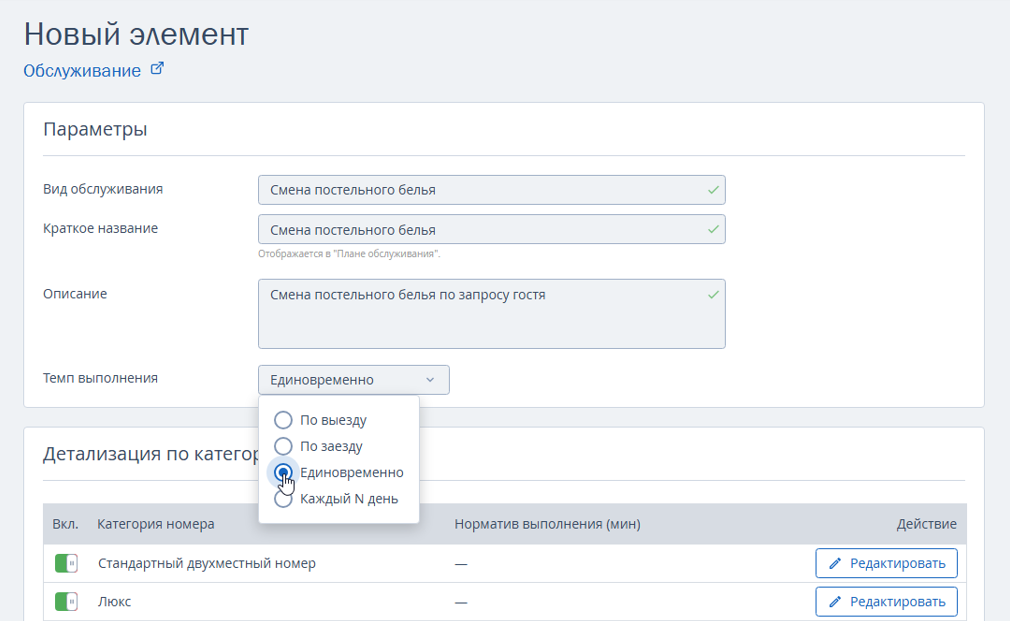Select the Единовременно radio option
This screenshot has height=621, width=1010.
pos(283,472)
